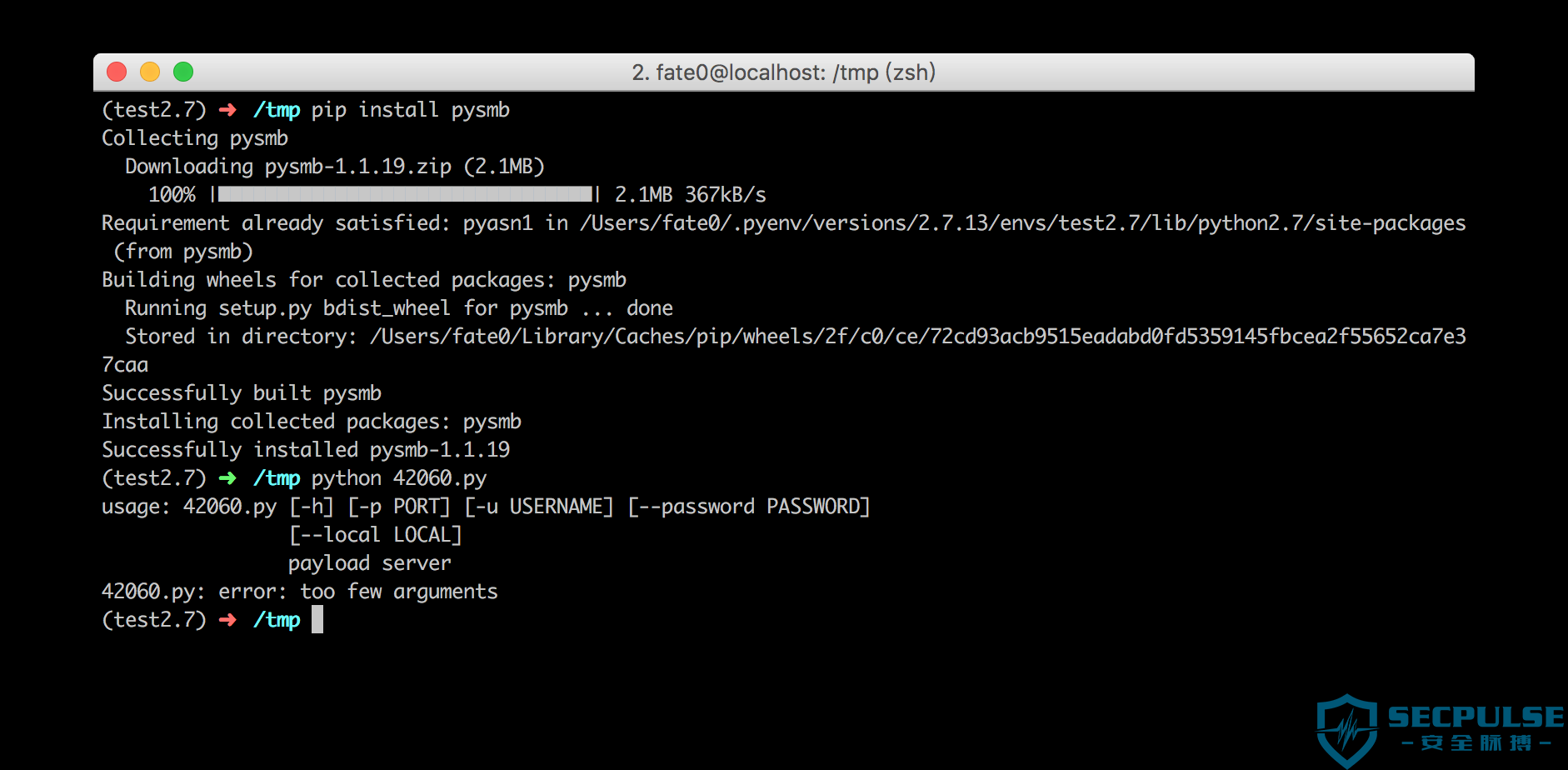This screenshot has height=770, width=1568.
Task: Click the red close window button
Action: click(x=117, y=72)
